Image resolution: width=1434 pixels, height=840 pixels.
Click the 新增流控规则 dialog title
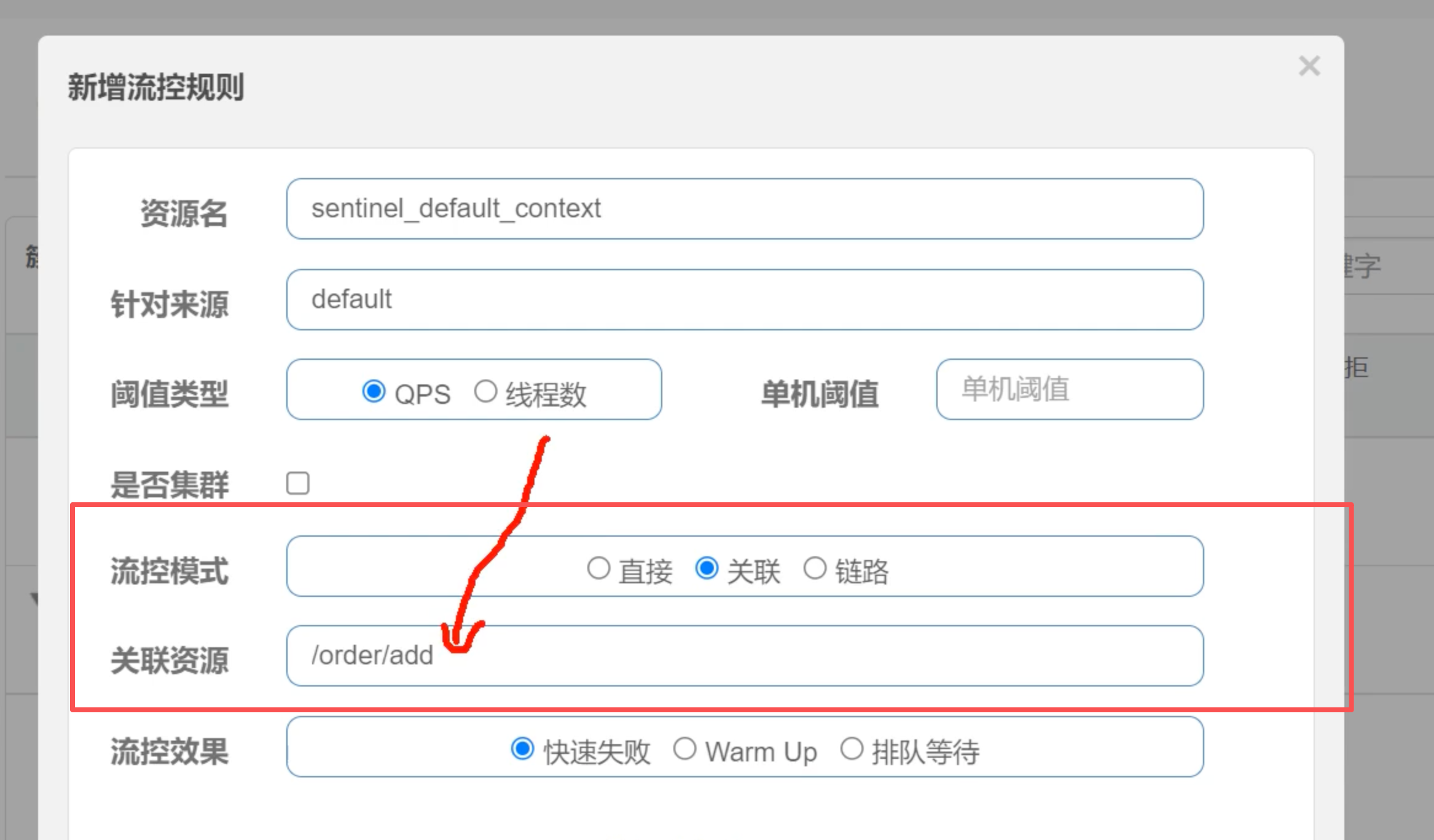click(156, 87)
